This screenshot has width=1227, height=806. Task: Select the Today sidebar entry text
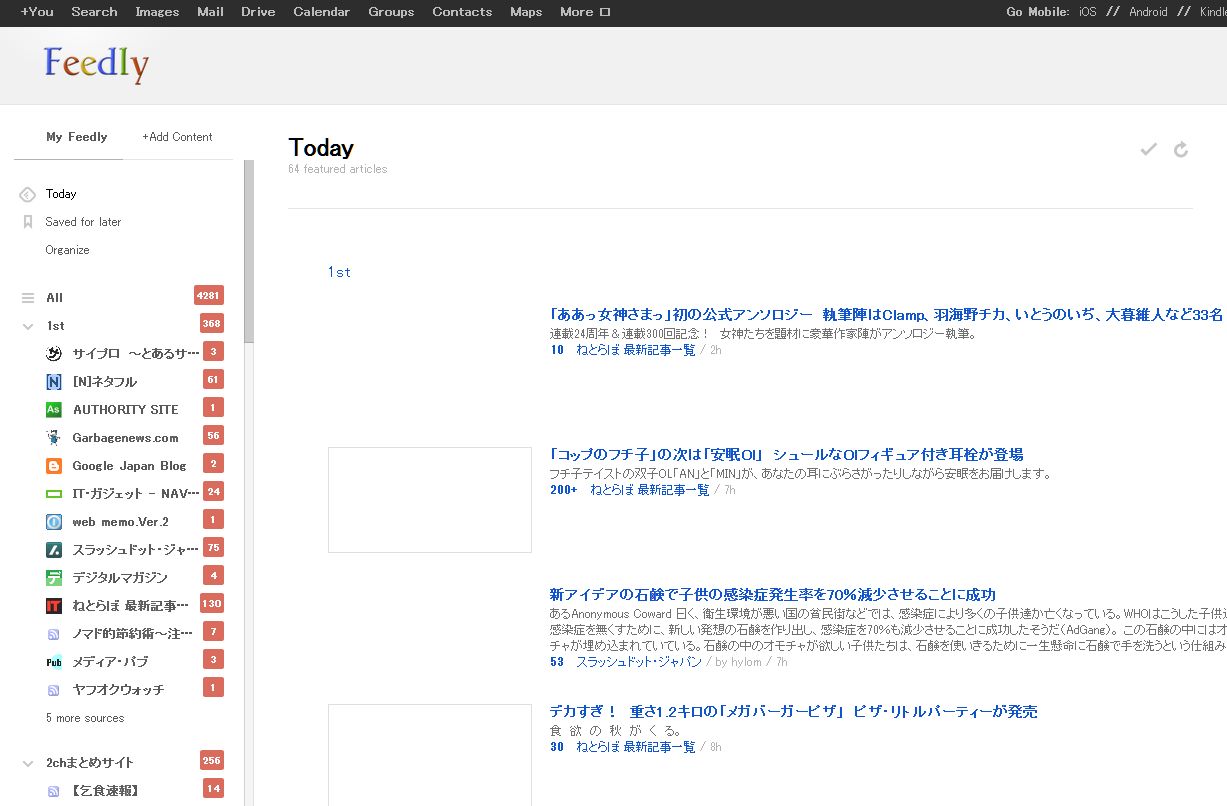[61, 194]
